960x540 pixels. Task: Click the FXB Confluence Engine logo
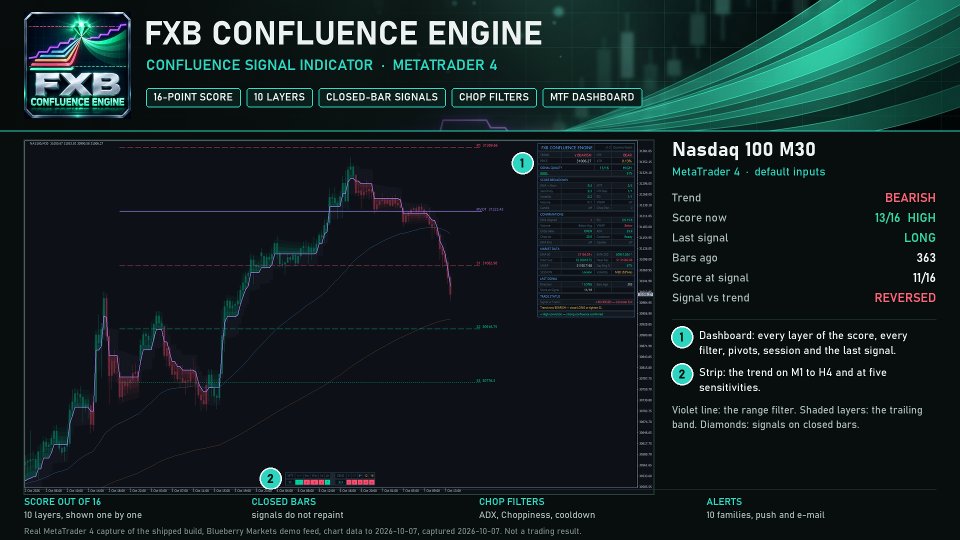click(x=77, y=64)
